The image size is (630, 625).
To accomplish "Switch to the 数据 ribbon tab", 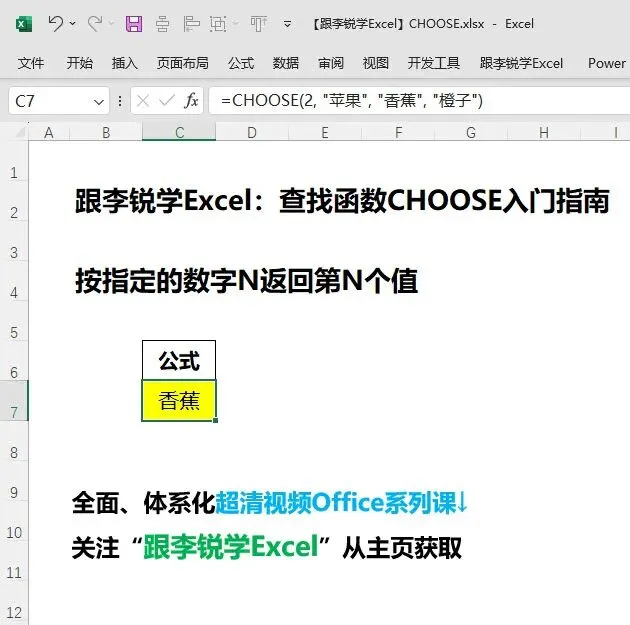I will (x=286, y=63).
